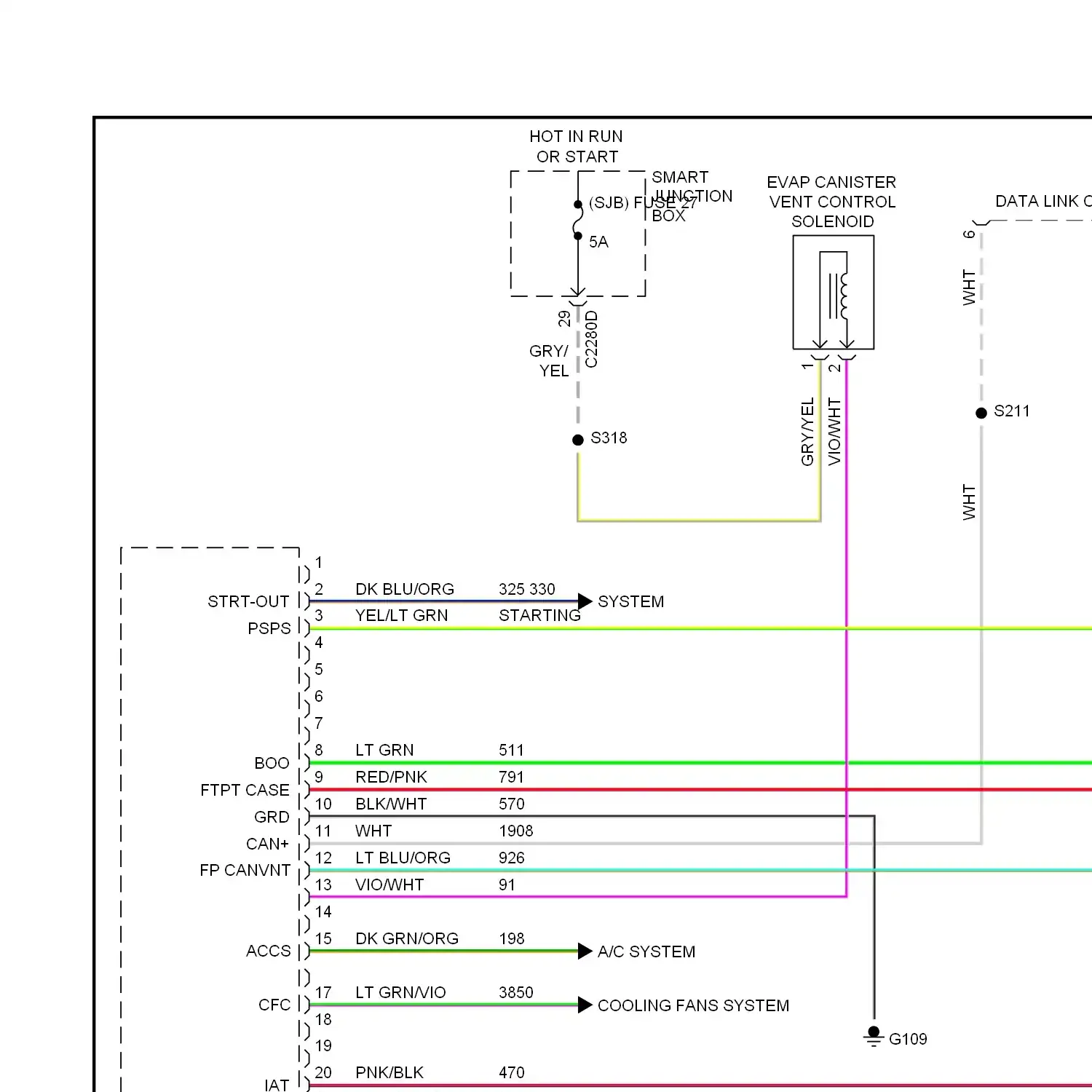
Task: Click the 'EVAP CANISTER VENT CONTROL SOLENOID' title
Action: (832, 202)
